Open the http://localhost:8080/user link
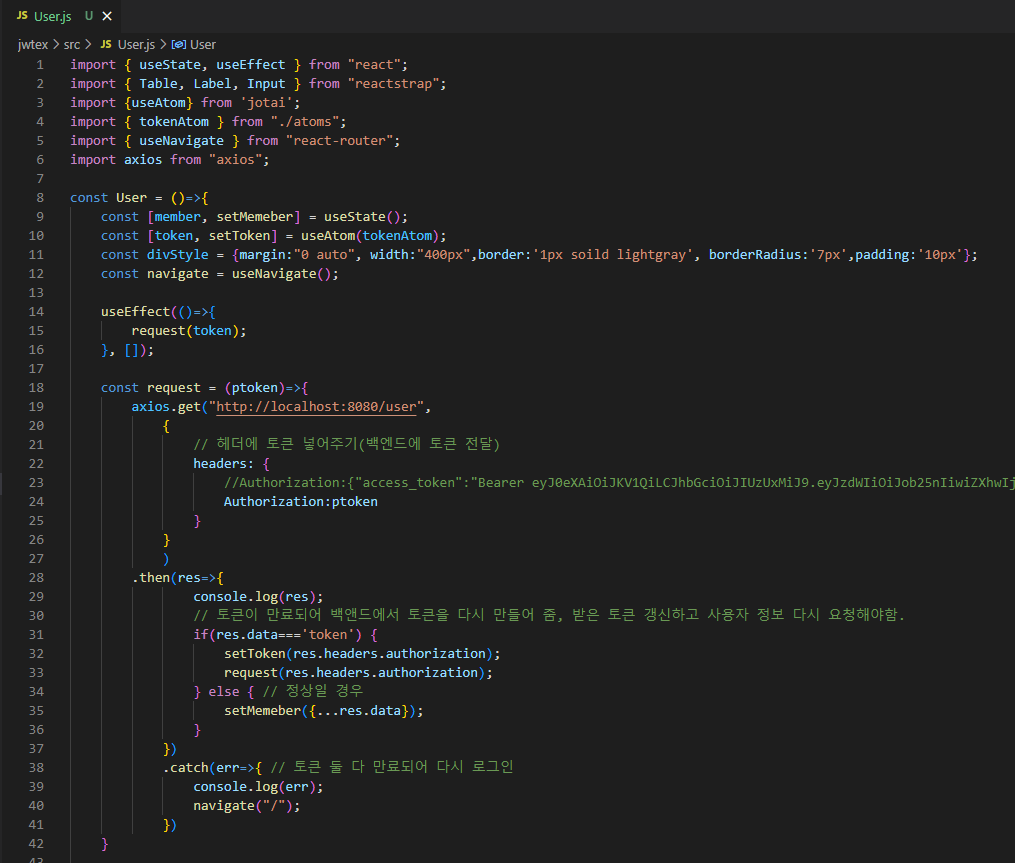Viewport: 1015px width, 863px height. 316,407
